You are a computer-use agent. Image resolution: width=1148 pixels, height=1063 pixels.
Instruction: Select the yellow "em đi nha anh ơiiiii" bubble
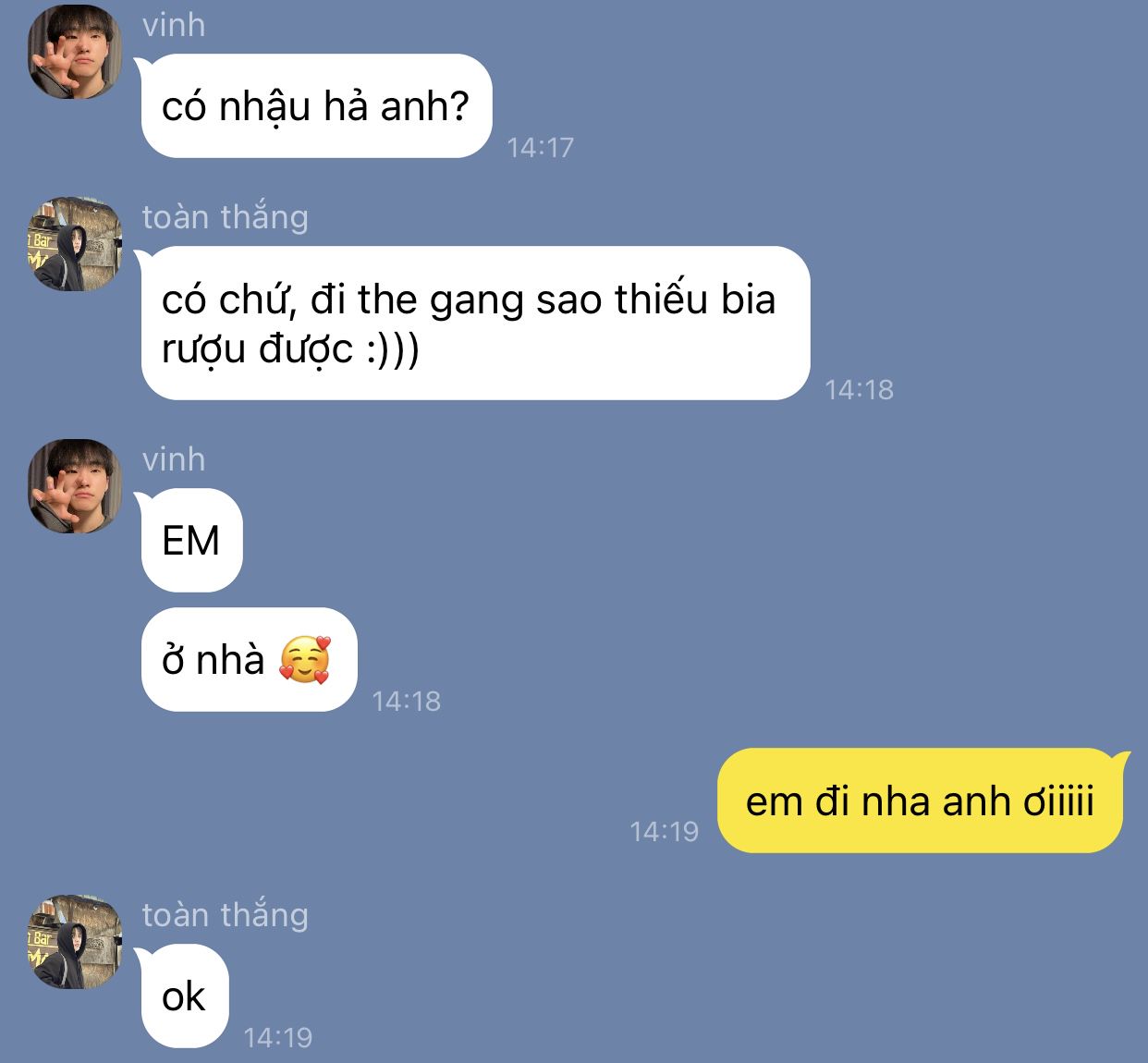[x=921, y=800]
